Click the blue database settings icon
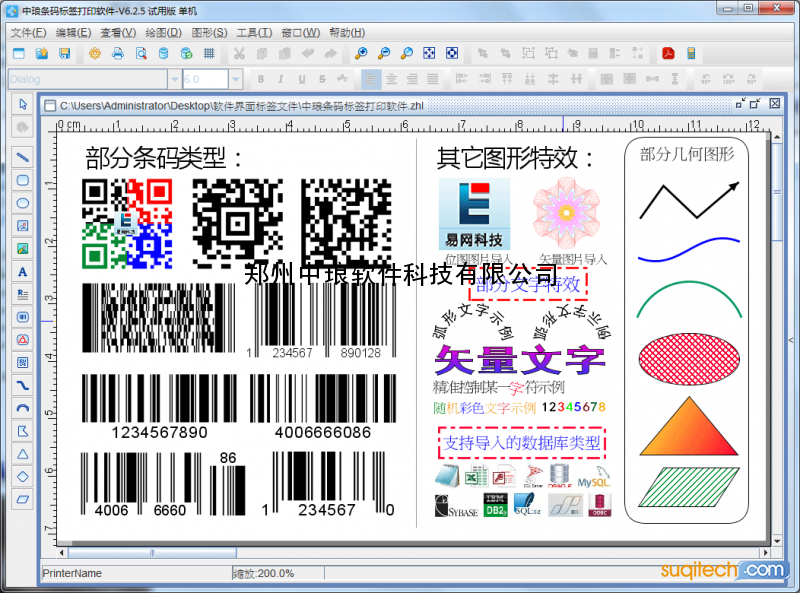Screen dimensions: 800x593 pyautogui.click(x=163, y=53)
